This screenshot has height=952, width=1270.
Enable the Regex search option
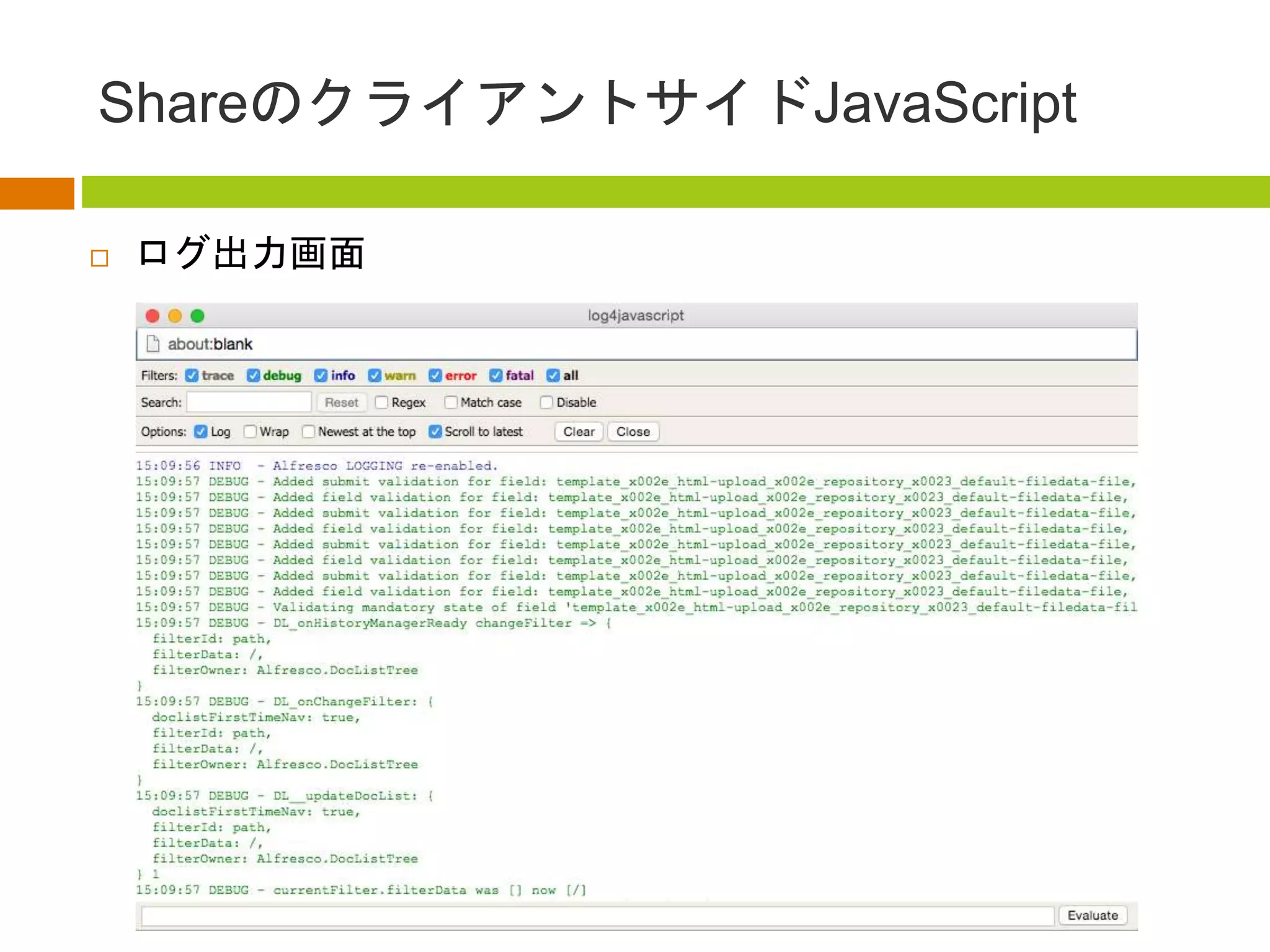coord(381,403)
